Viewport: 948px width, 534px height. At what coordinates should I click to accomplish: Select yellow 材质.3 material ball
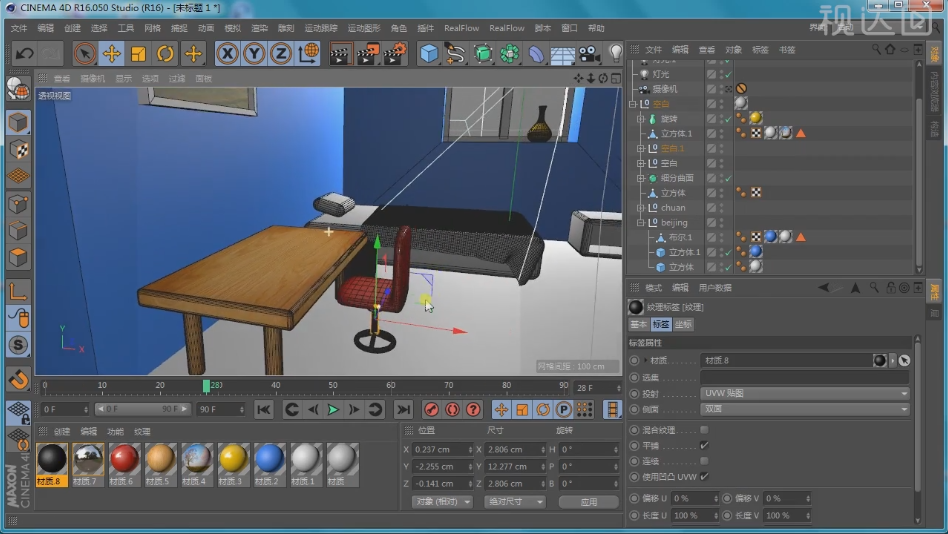[233, 464]
